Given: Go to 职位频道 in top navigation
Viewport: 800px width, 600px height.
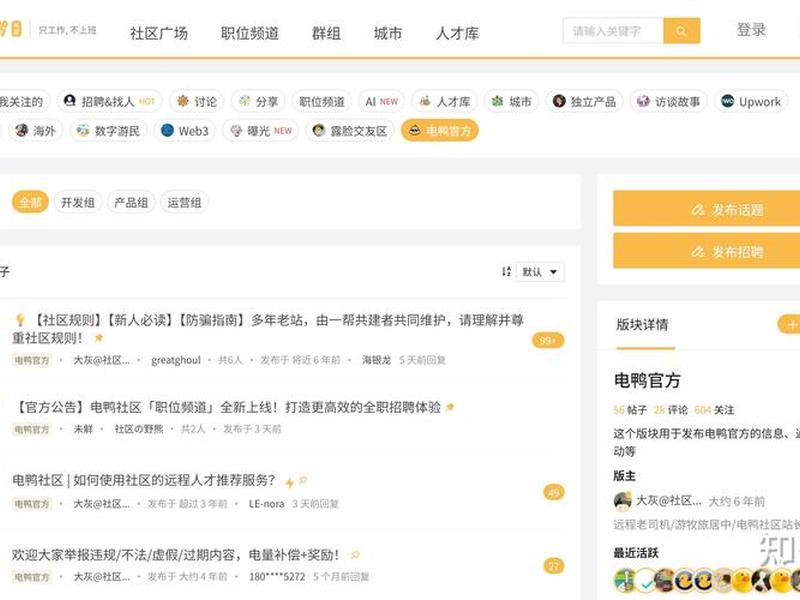Looking at the screenshot, I should click(250, 33).
